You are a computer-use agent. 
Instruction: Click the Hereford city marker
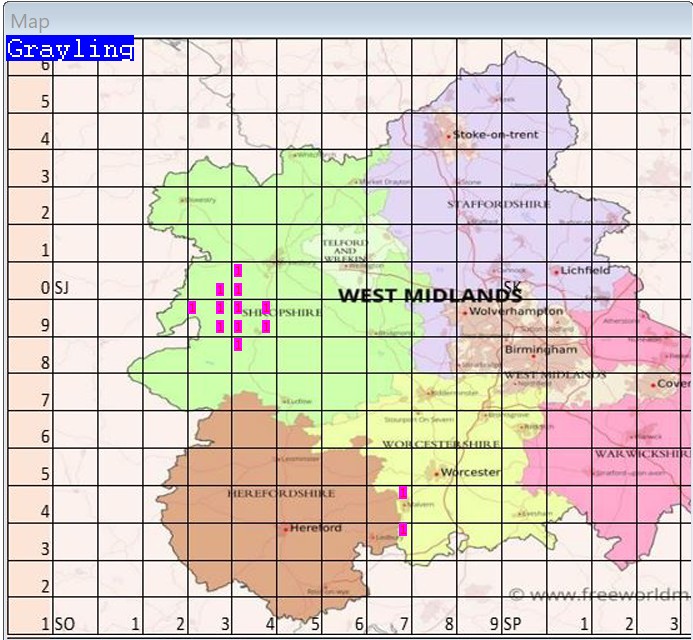pos(286,529)
